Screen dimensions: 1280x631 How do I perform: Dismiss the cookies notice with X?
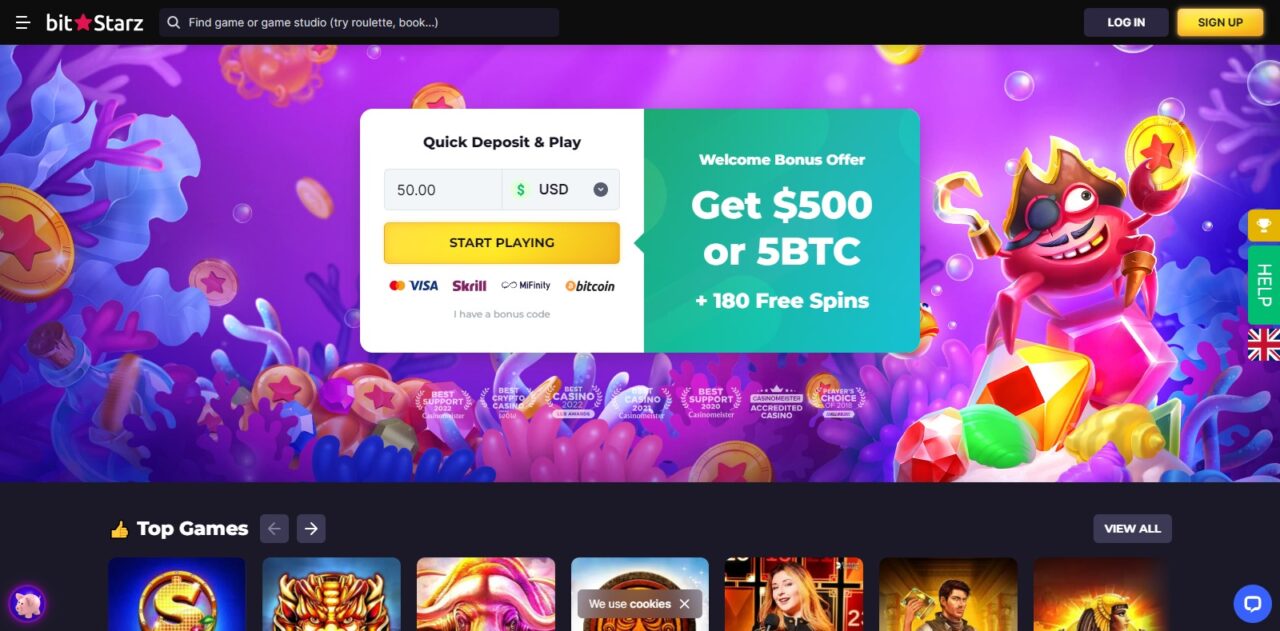(684, 604)
